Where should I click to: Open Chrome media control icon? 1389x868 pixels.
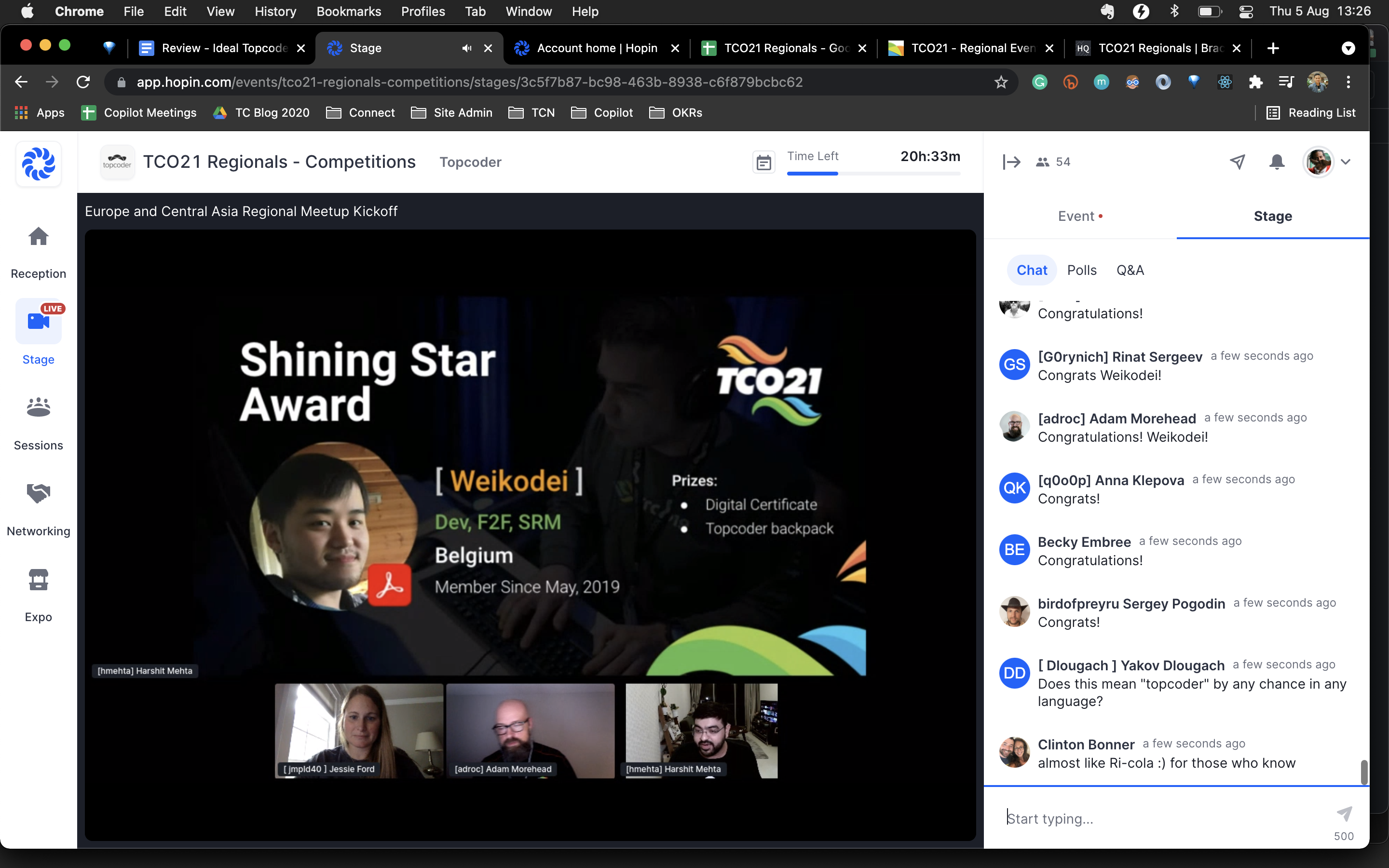(x=1286, y=82)
